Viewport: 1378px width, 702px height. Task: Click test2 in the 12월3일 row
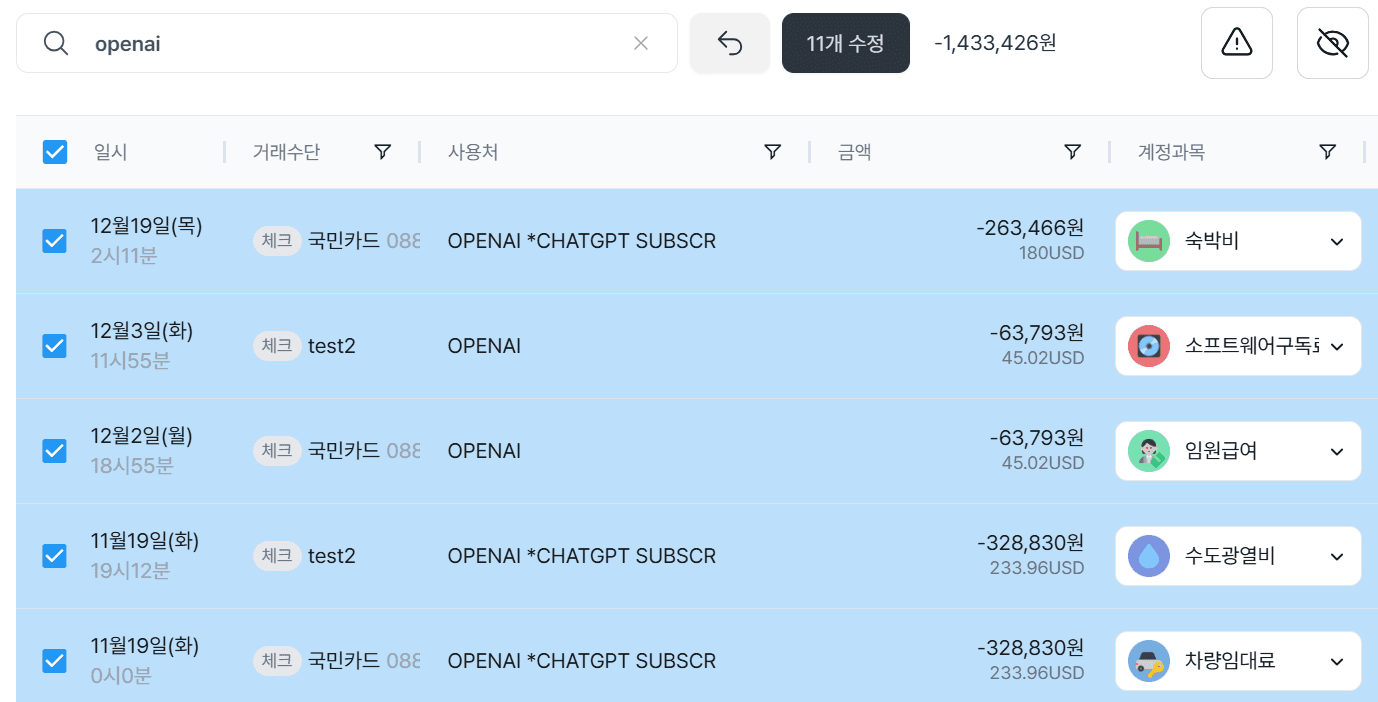pos(332,346)
